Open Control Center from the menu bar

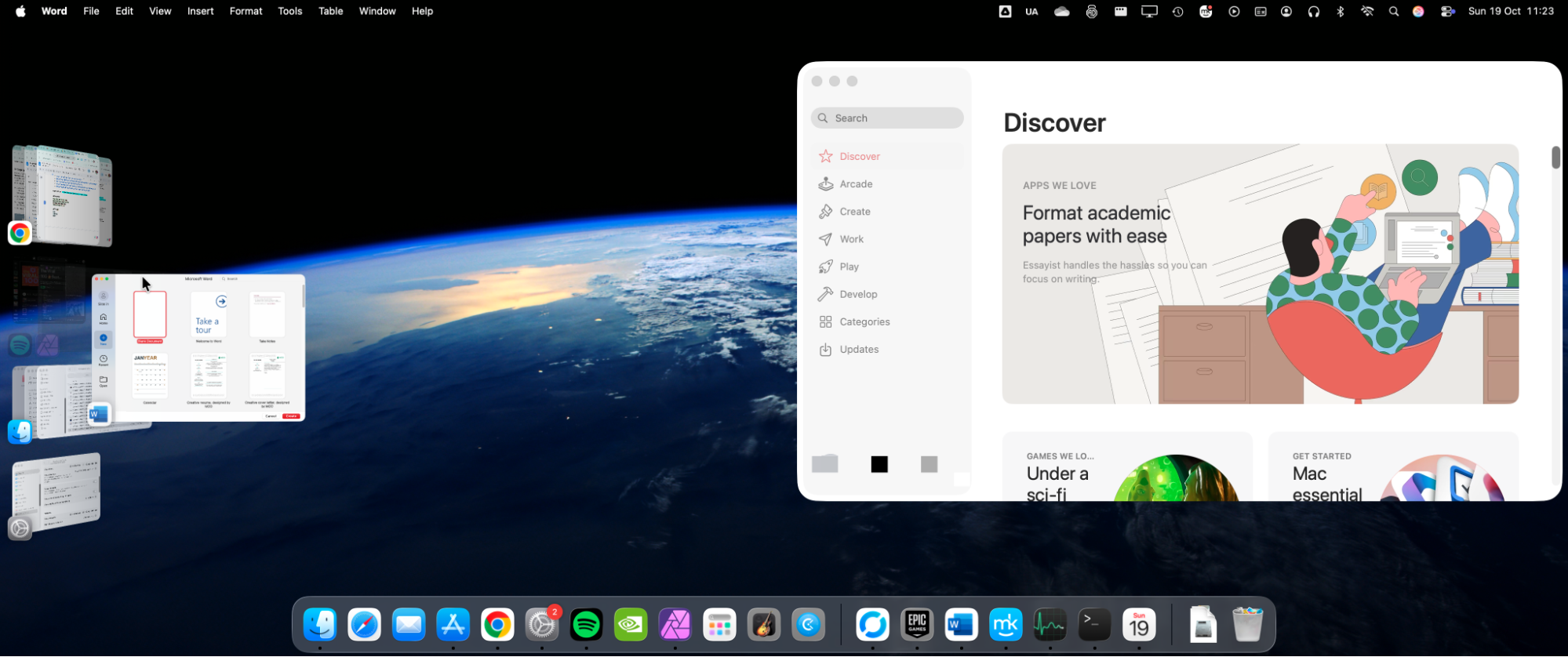(1448, 11)
